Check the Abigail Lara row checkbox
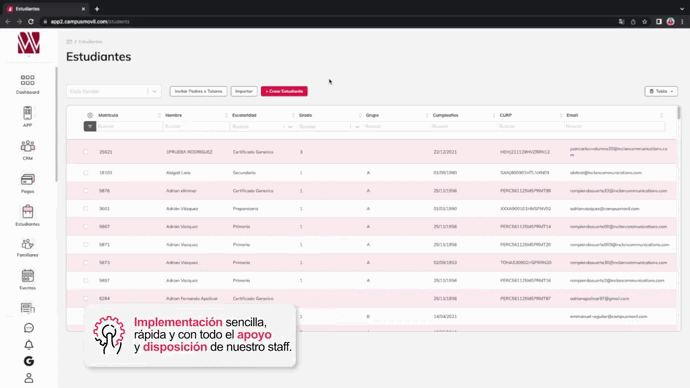This screenshot has width=690, height=388. [x=86, y=173]
